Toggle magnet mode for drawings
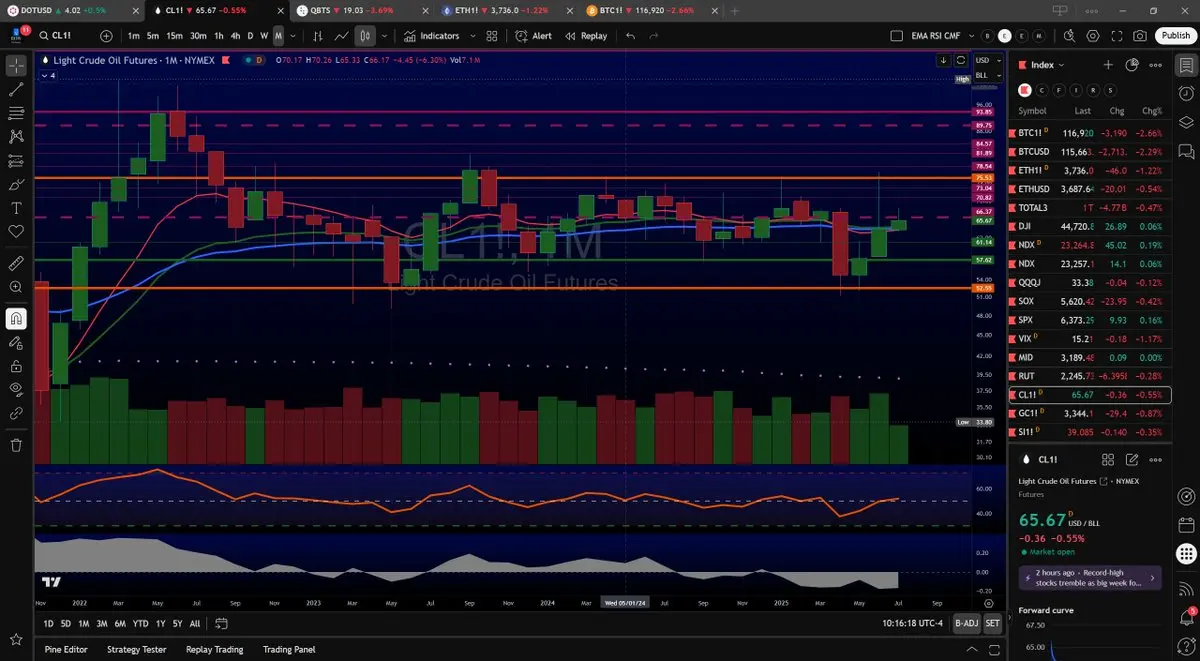 click(16, 319)
